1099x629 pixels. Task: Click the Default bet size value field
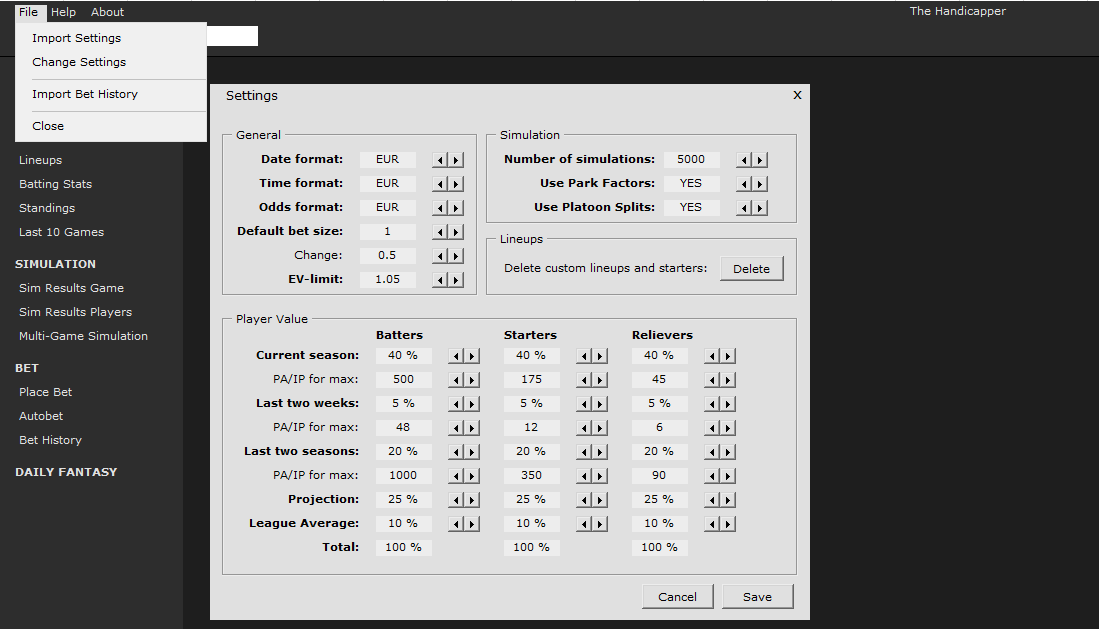pyautogui.click(x=388, y=232)
